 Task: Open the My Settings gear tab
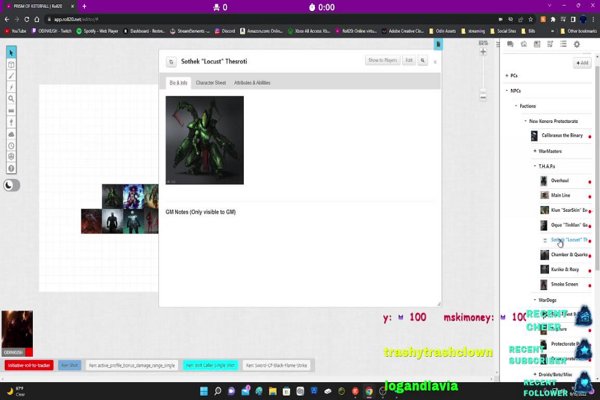click(x=577, y=44)
